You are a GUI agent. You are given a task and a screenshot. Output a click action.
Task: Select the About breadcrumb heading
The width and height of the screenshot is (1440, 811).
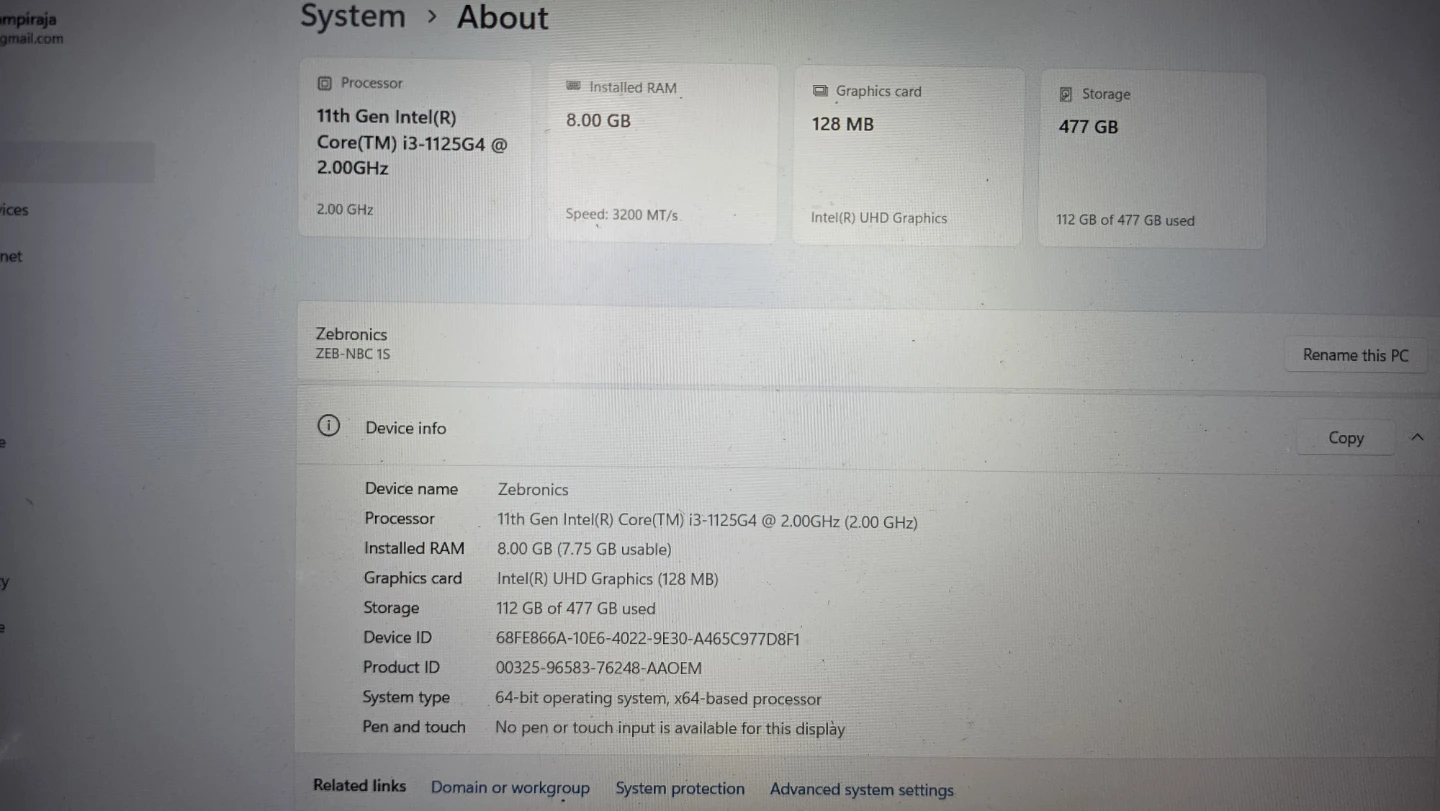pyautogui.click(x=503, y=18)
